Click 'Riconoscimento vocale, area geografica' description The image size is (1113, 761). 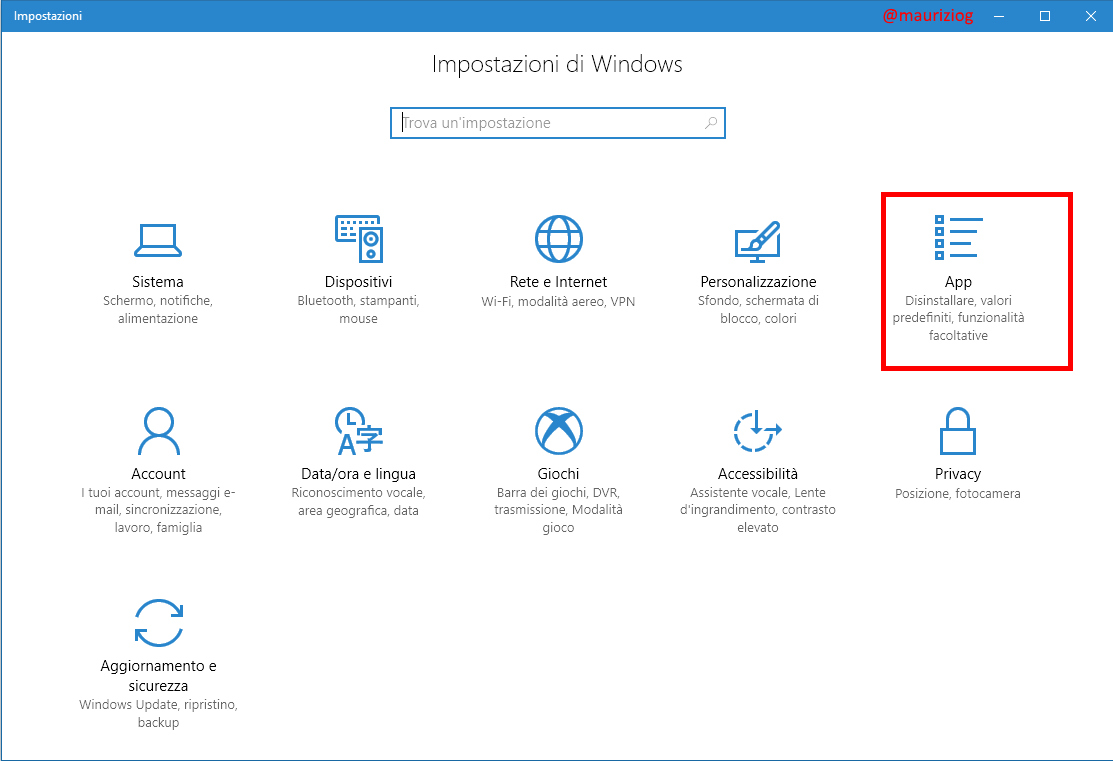[358, 501]
